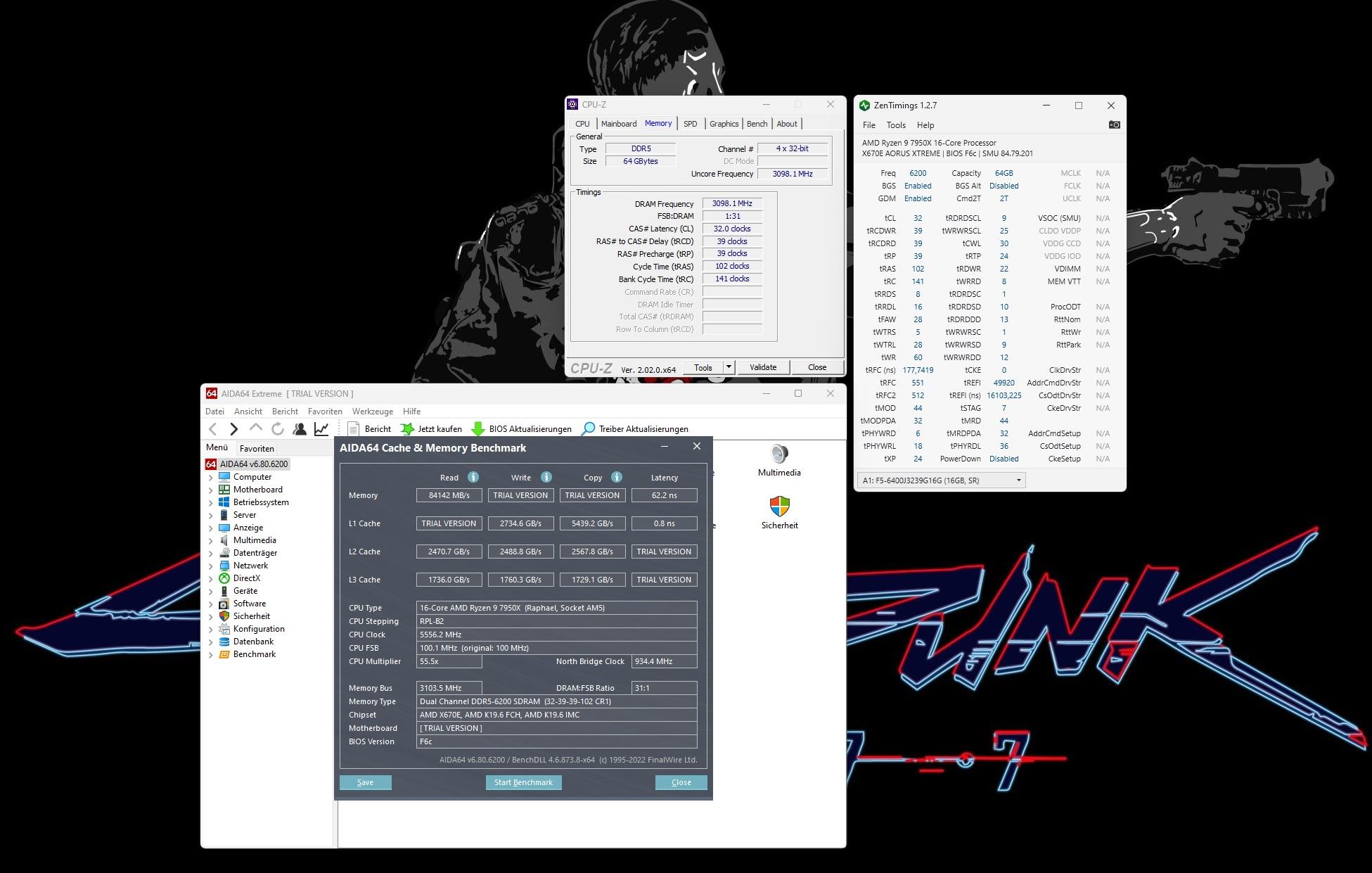Select Betriebssystem in AIDA64 tree
1372x873 pixels.
(x=261, y=502)
